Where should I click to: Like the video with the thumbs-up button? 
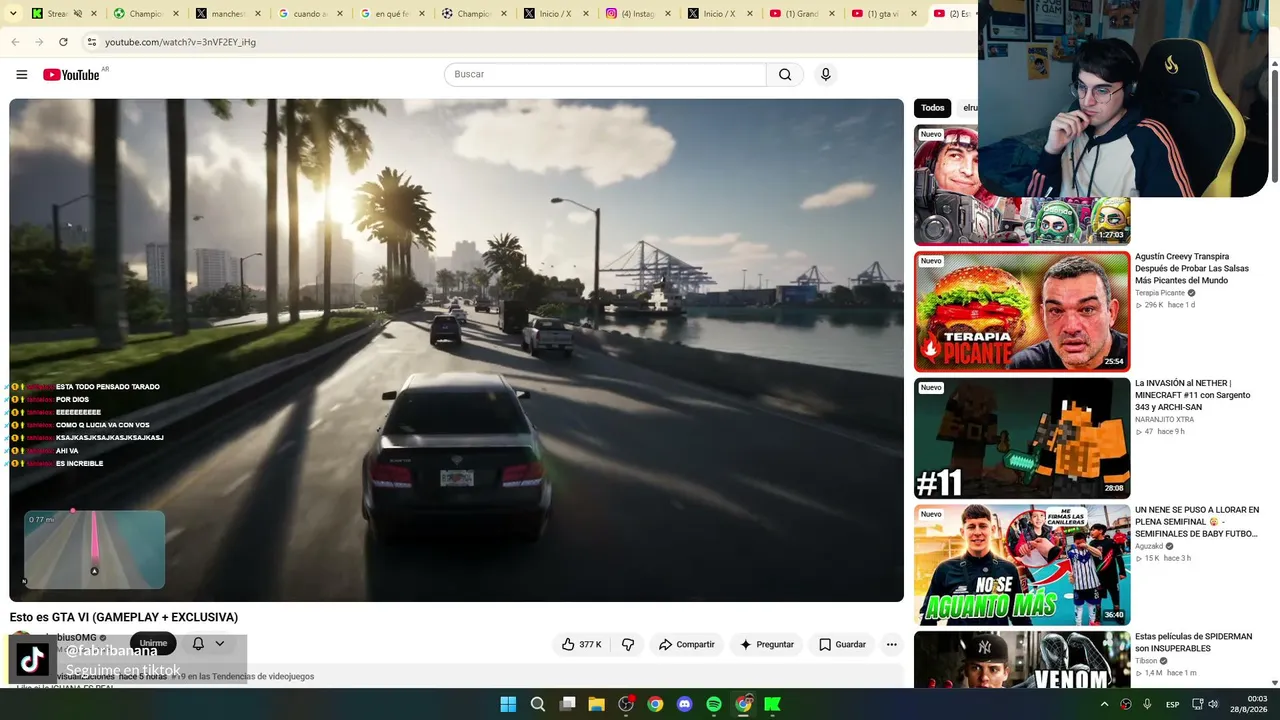[581, 645]
